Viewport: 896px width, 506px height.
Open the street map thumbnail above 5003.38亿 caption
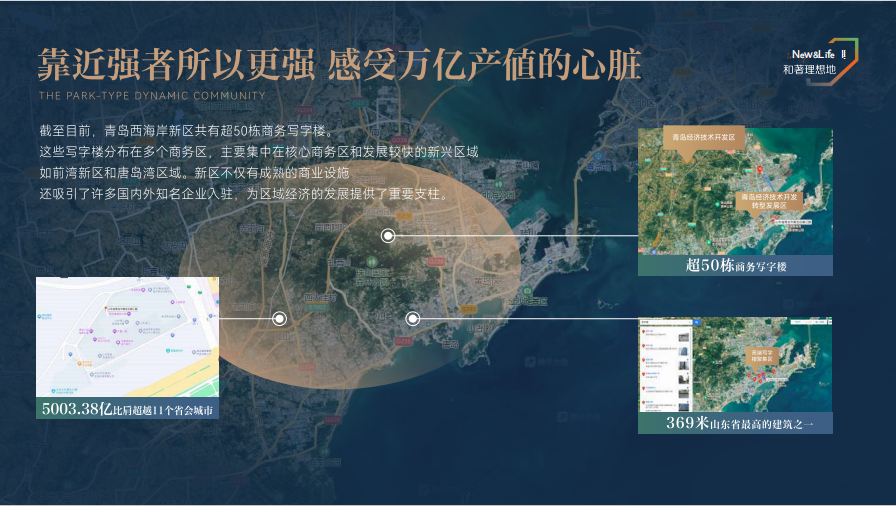click(127, 337)
